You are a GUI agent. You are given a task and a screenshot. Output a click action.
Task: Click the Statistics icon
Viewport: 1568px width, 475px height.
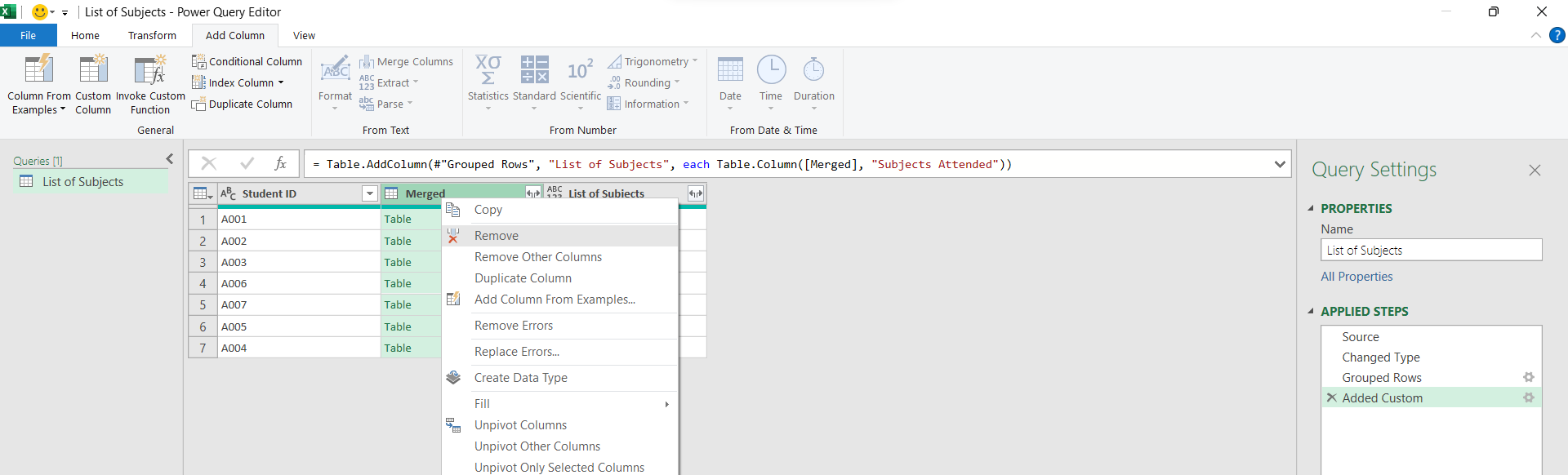pos(488,70)
